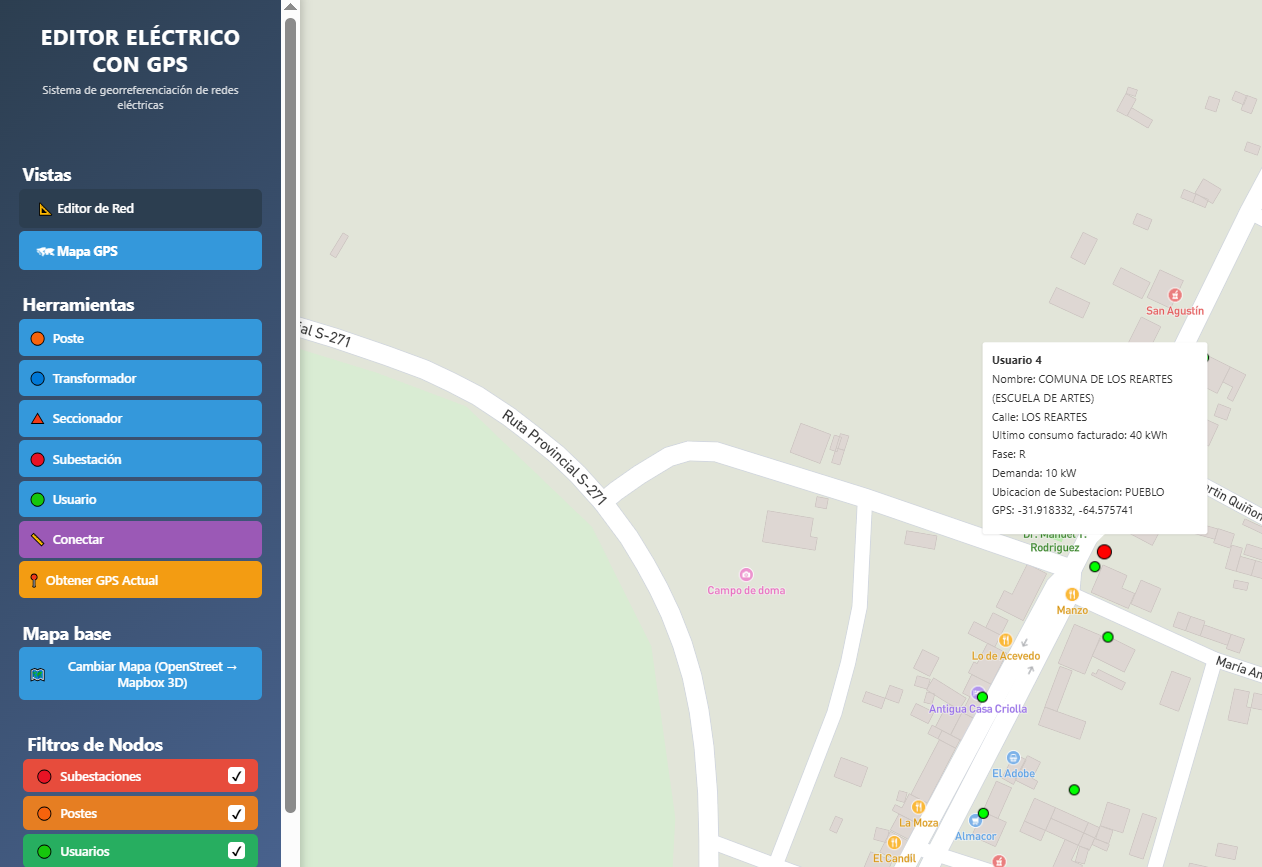The width and height of the screenshot is (1262, 867).
Task: Select the Poste tool
Action: (x=140, y=338)
